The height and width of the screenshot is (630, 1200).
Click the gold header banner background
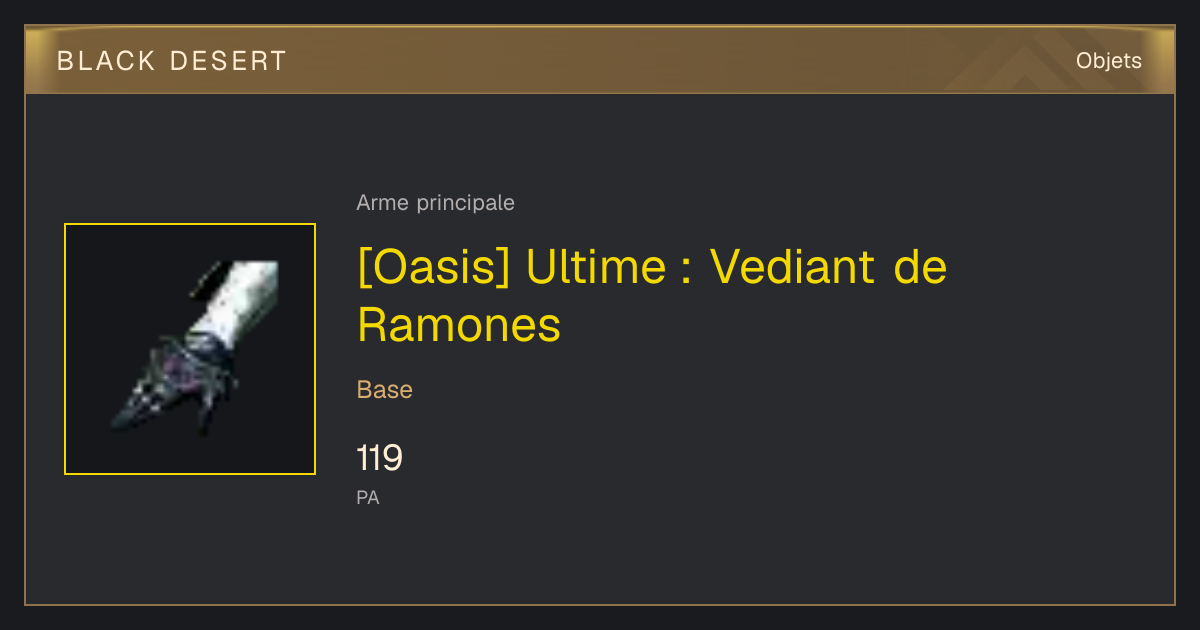tap(600, 61)
